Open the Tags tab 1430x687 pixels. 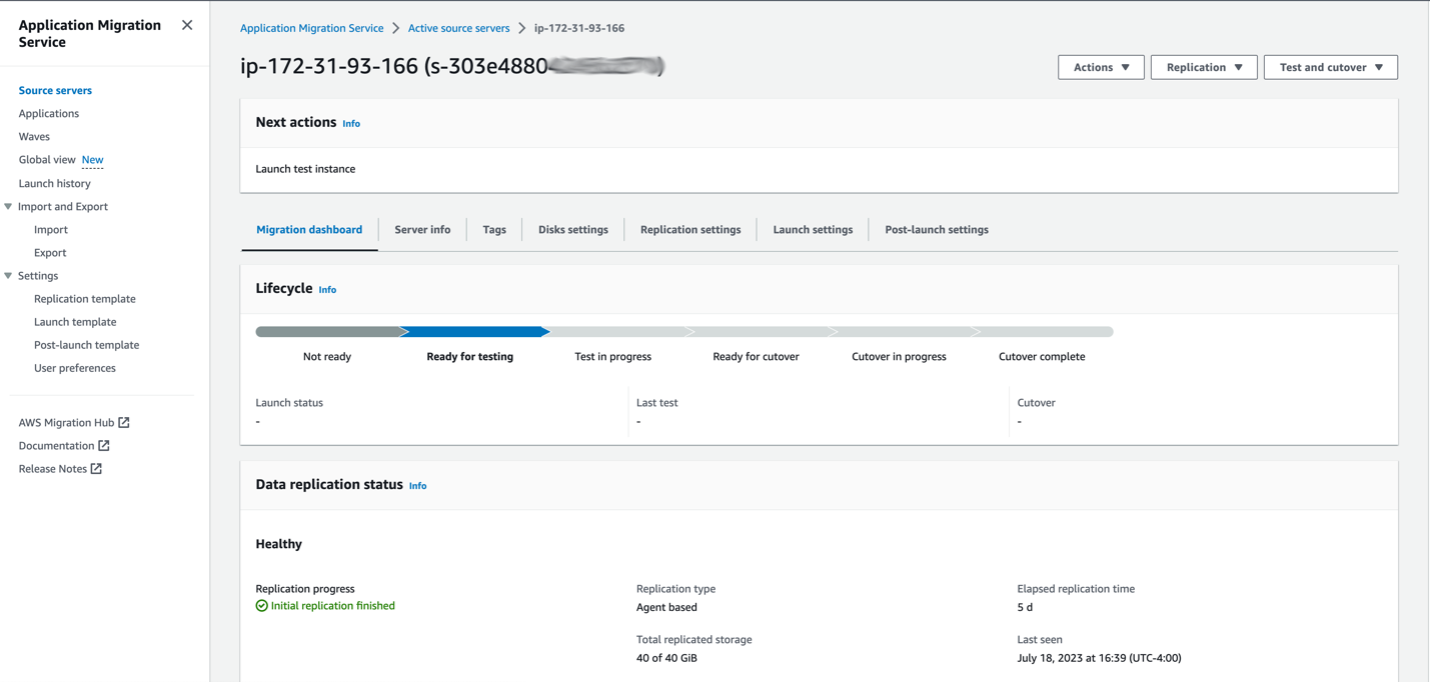click(494, 230)
